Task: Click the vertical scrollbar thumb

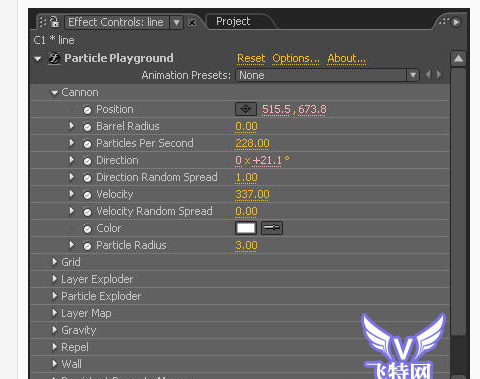Action: point(458,202)
